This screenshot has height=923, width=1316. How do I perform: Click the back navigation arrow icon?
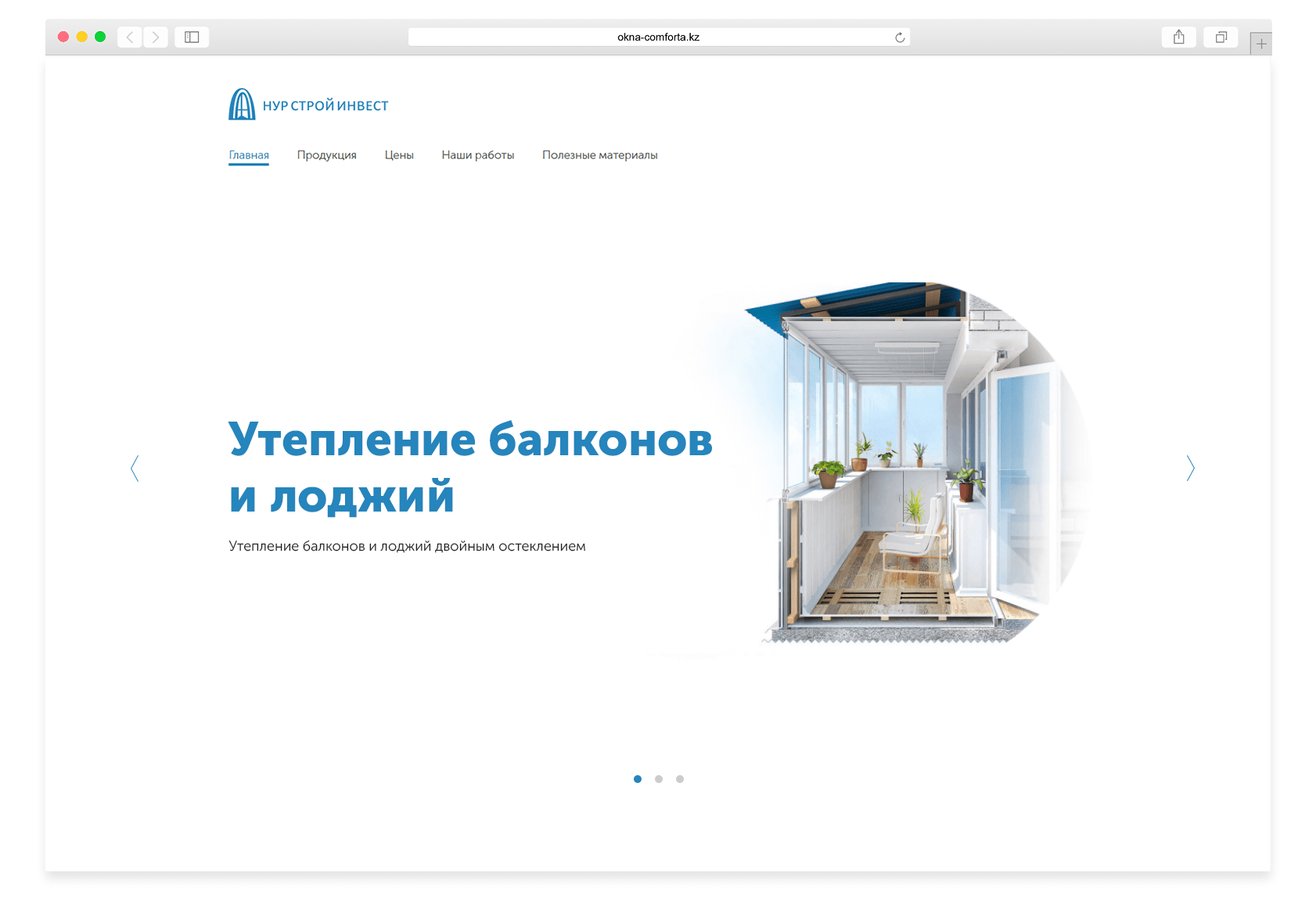point(129,36)
